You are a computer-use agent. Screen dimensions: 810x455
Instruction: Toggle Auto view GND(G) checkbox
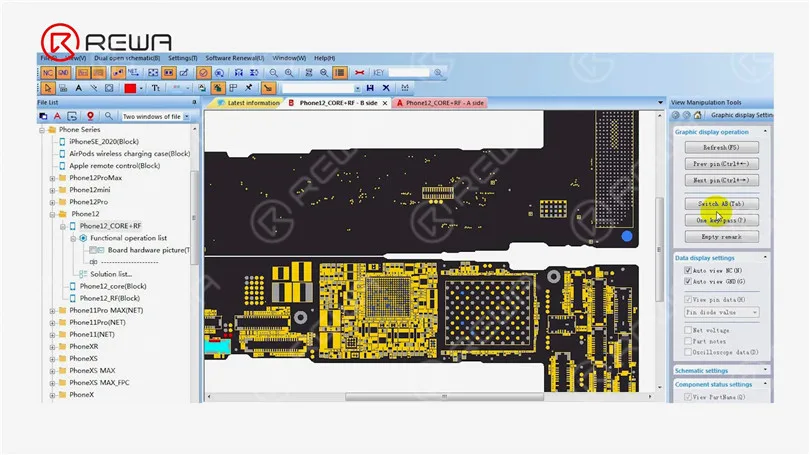[688, 281]
